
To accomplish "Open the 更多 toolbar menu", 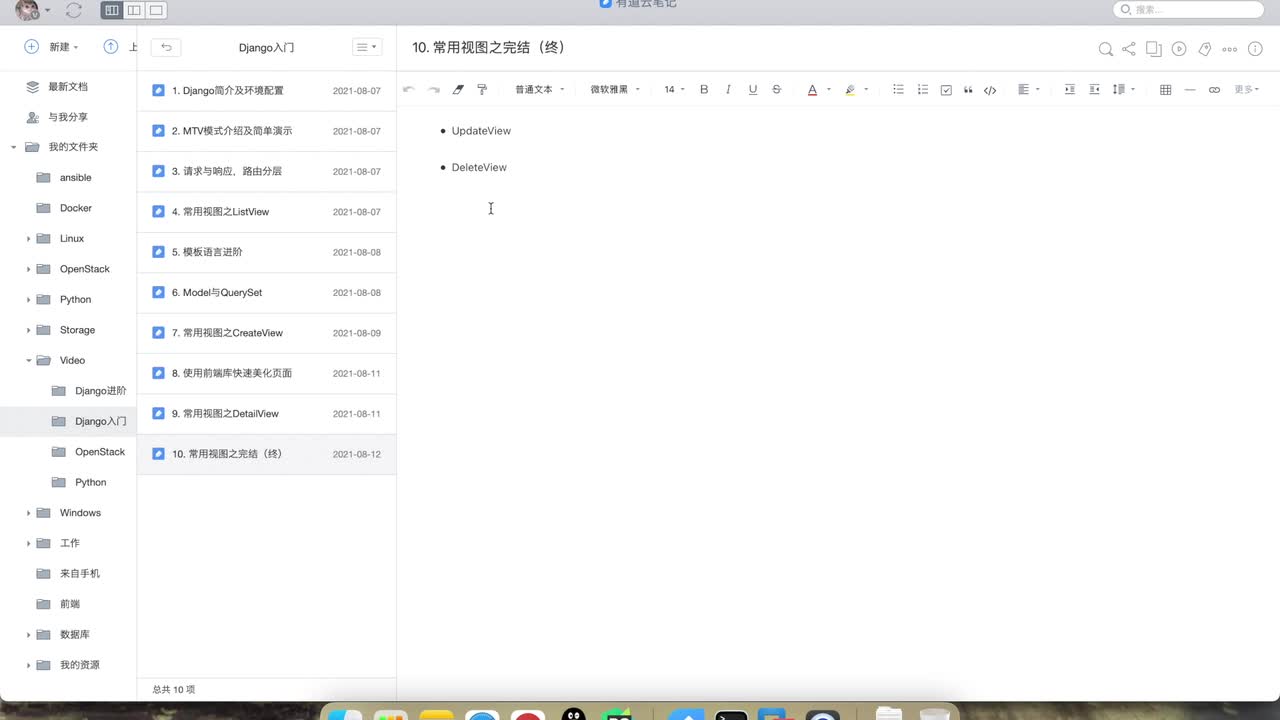I will tap(1246, 89).
